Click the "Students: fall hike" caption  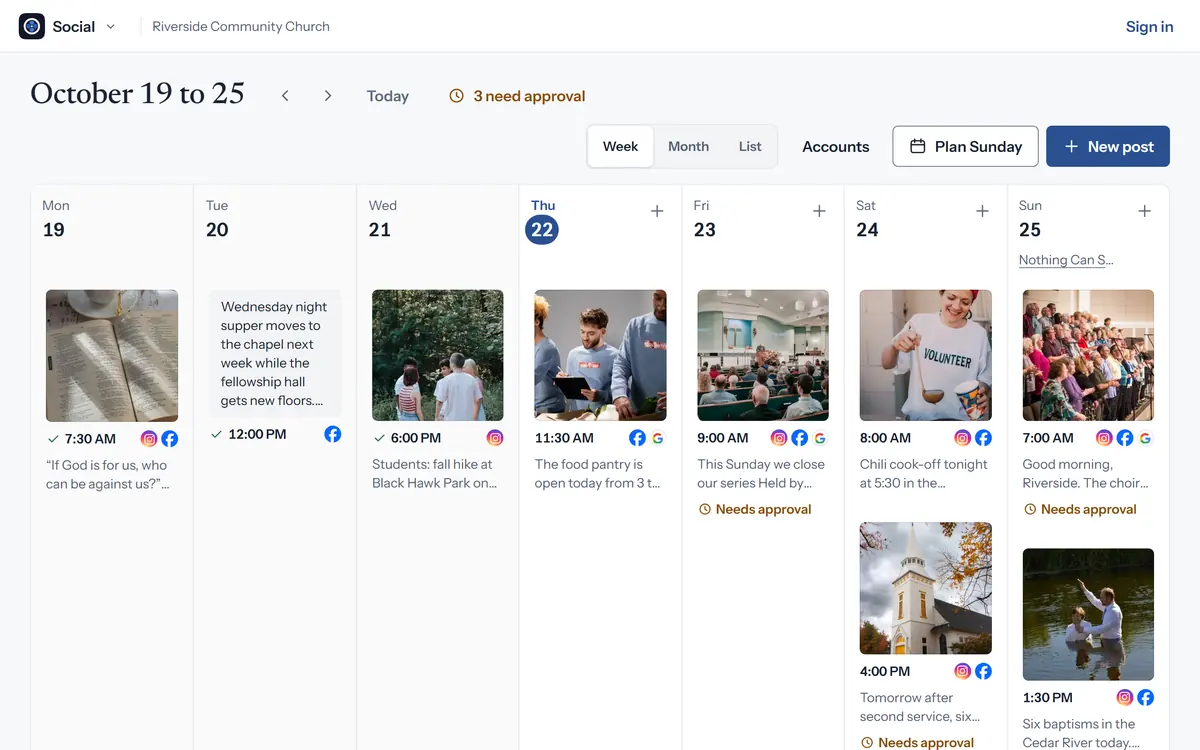[434, 474]
